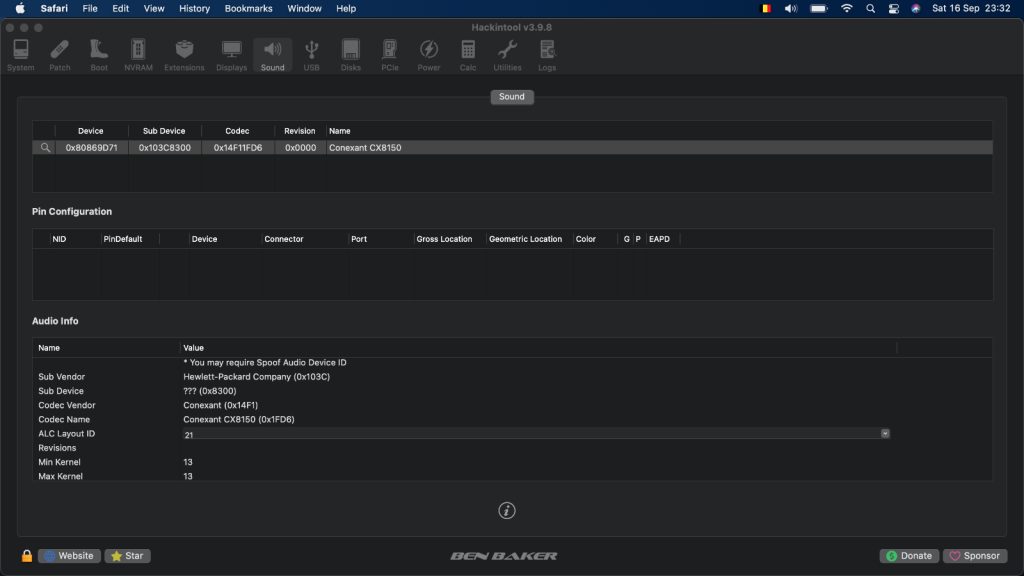Switch to the Extensions section

[x=184, y=55]
